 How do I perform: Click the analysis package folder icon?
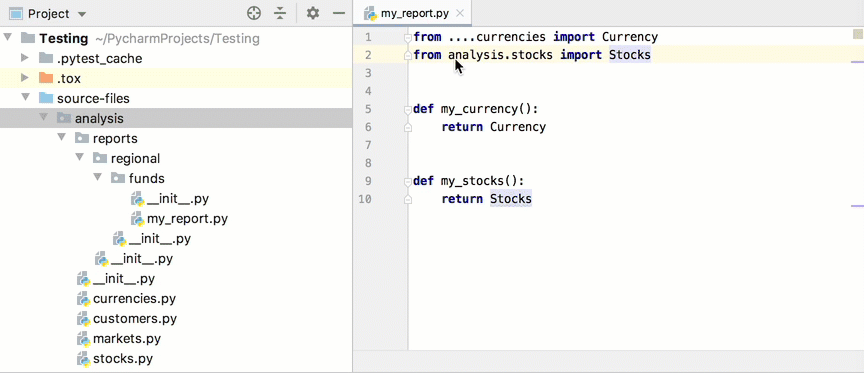pyautogui.click(x=64, y=118)
